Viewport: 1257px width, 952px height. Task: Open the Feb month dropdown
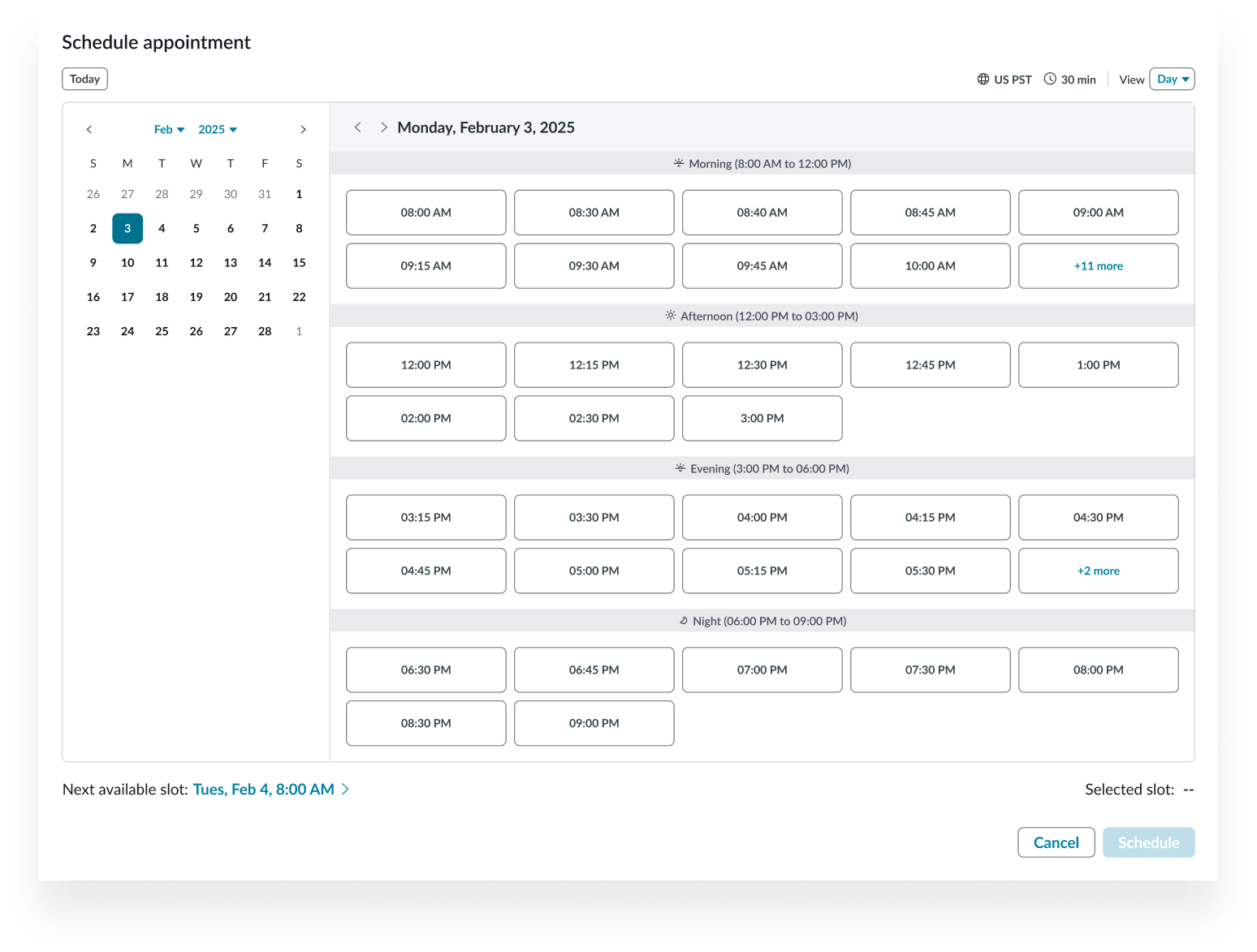click(x=169, y=130)
